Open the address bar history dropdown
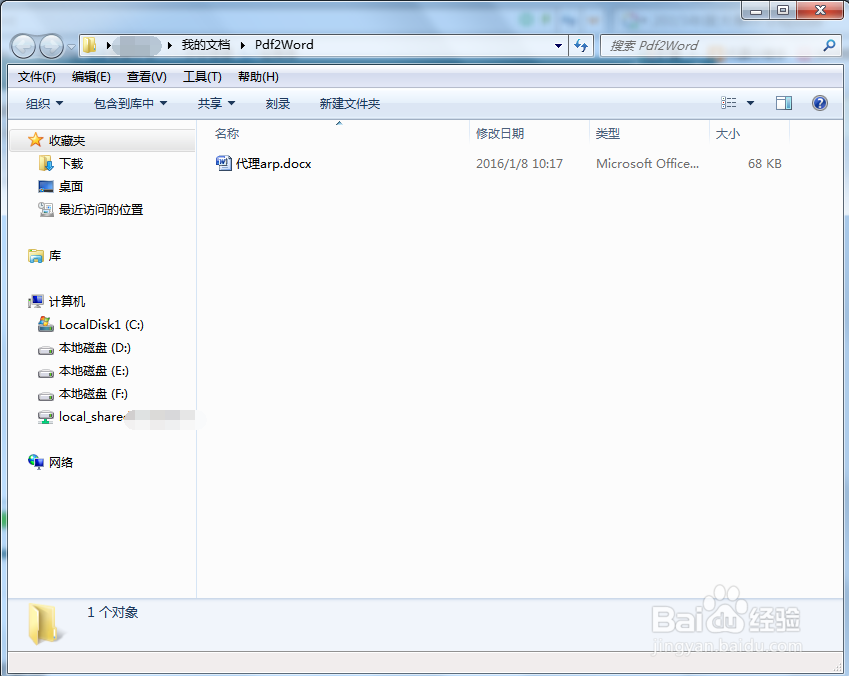 click(x=557, y=45)
